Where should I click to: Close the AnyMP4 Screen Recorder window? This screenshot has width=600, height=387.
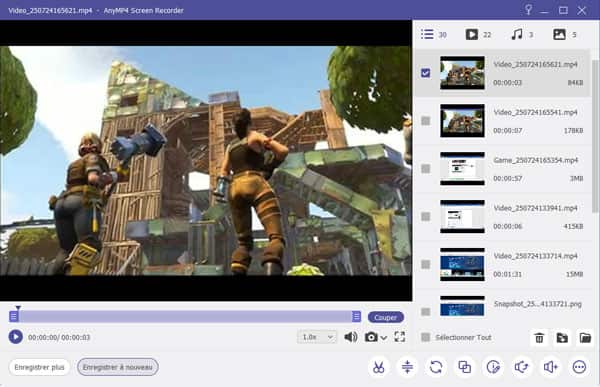tap(582, 10)
